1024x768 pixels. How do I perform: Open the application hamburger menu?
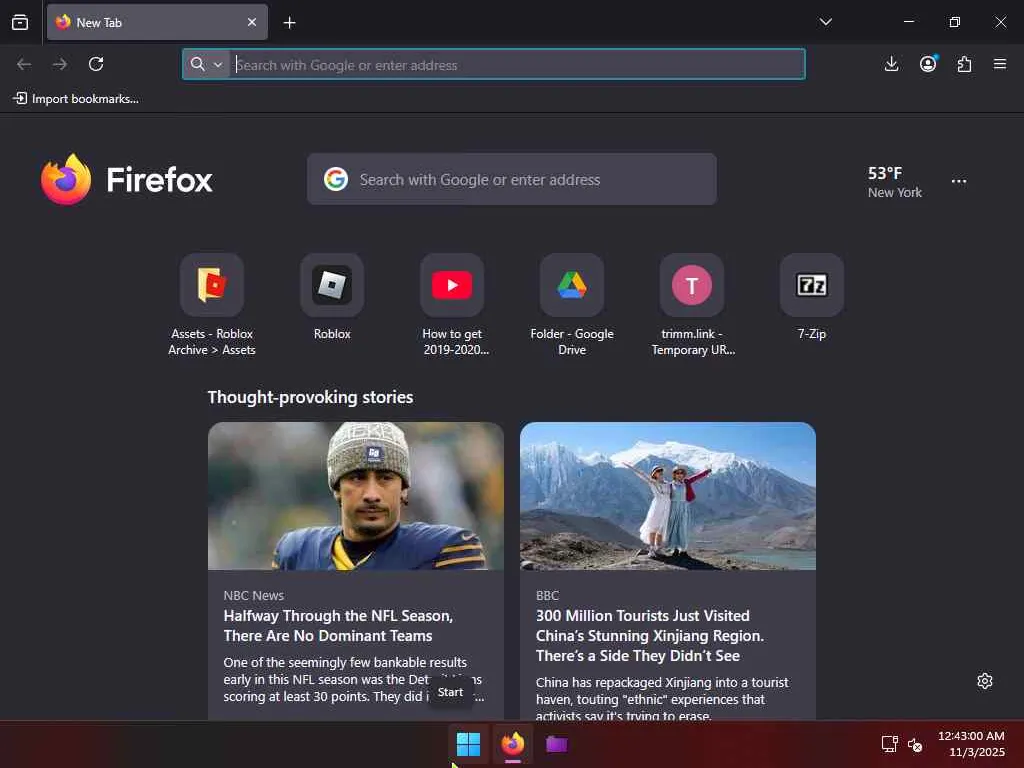point(1000,64)
